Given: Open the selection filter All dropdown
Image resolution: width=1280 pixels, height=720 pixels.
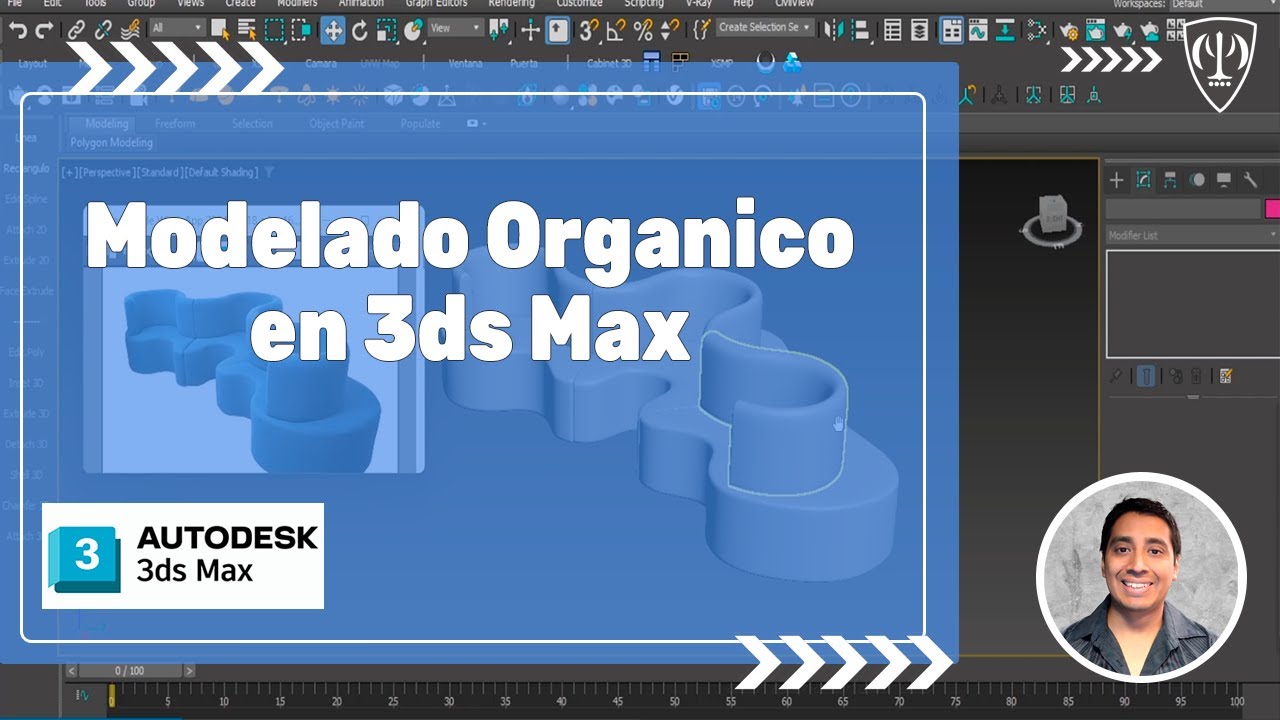Looking at the screenshot, I should (178, 29).
